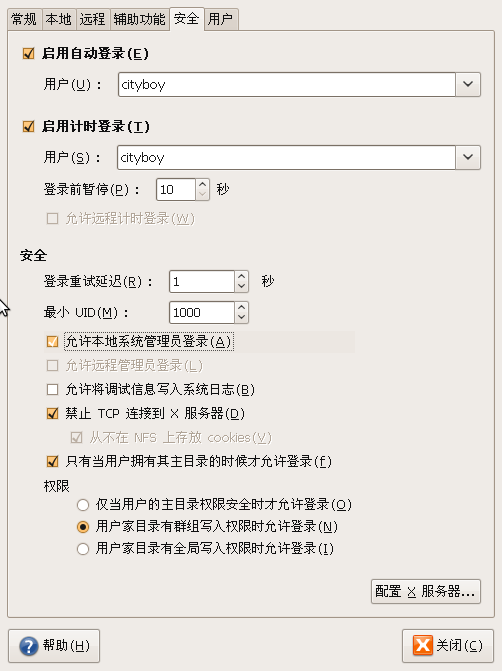502x671 pixels.
Task: Disable 允许本地系统管理员登录 checkbox
Action: coord(52,341)
